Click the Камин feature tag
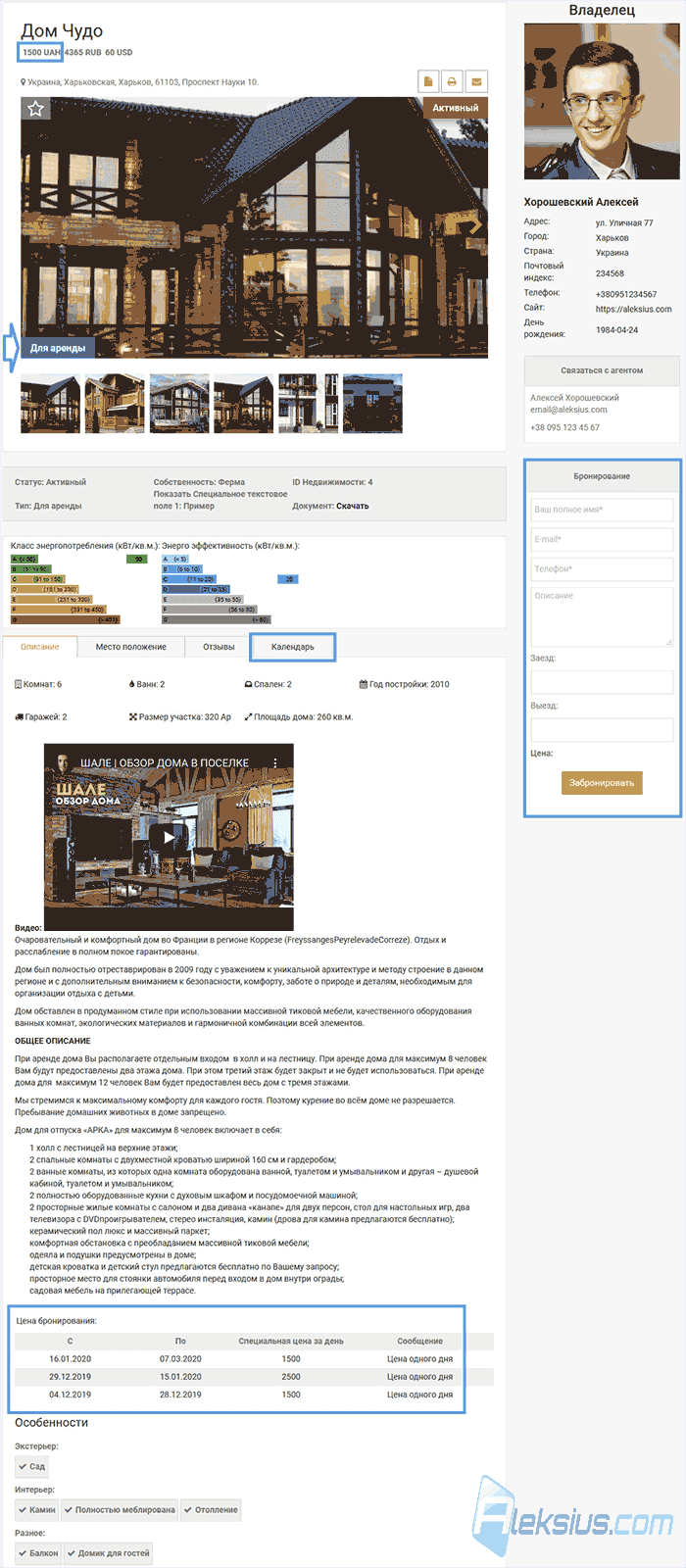 click(37, 1509)
